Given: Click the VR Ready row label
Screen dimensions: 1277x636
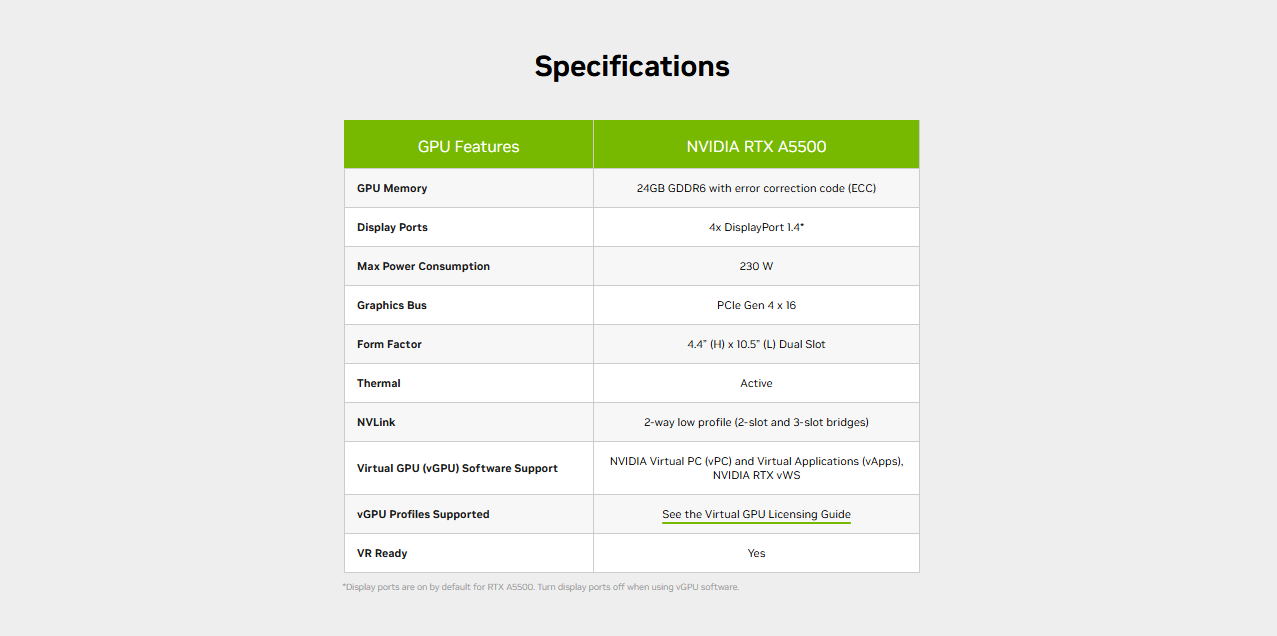Looking at the screenshot, I should tap(382, 553).
